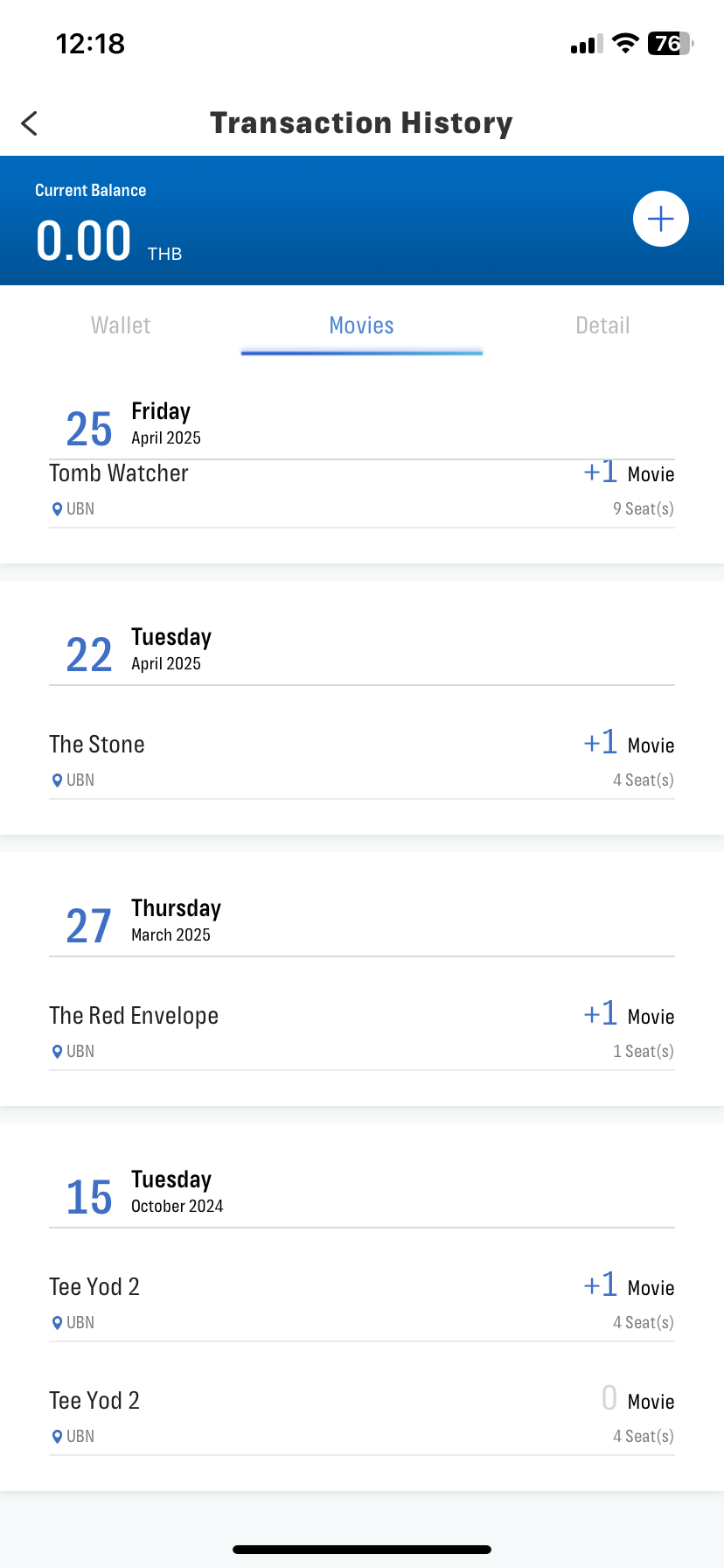724x1568 pixels.
Task: Open the Tomb Watcher transaction
Action: (362, 492)
